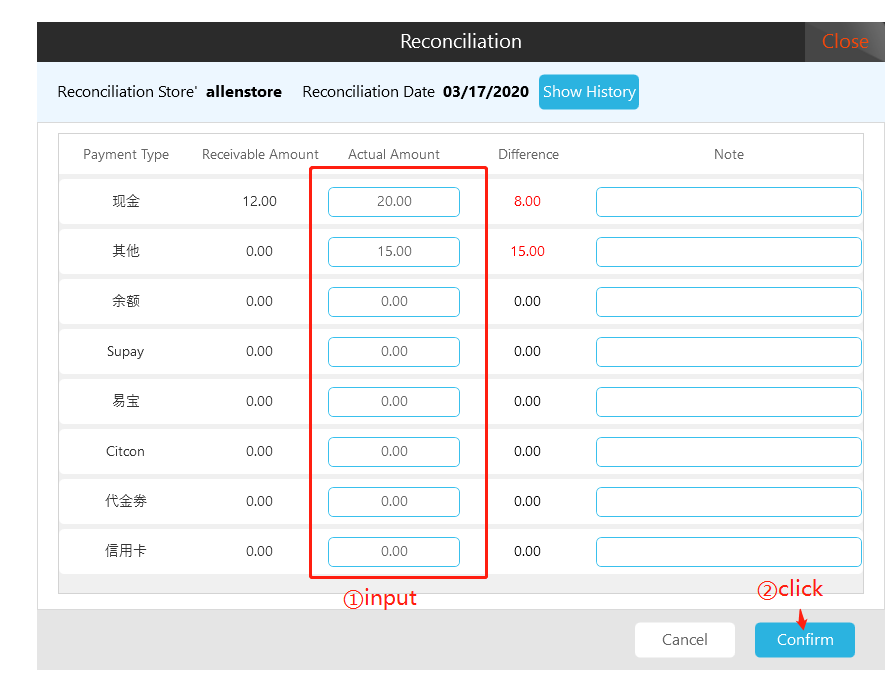The image size is (887, 679).
Task: Click the Confirm button
Action: [804, 640]
